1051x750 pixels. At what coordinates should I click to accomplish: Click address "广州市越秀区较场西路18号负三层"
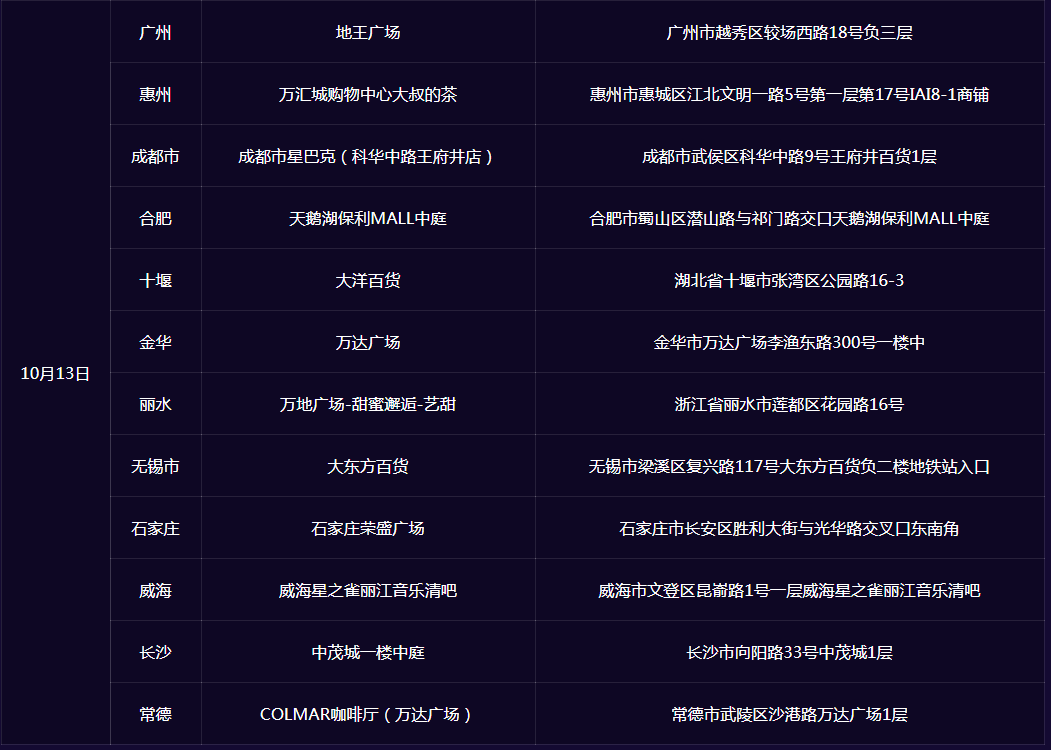click(790, 32)
